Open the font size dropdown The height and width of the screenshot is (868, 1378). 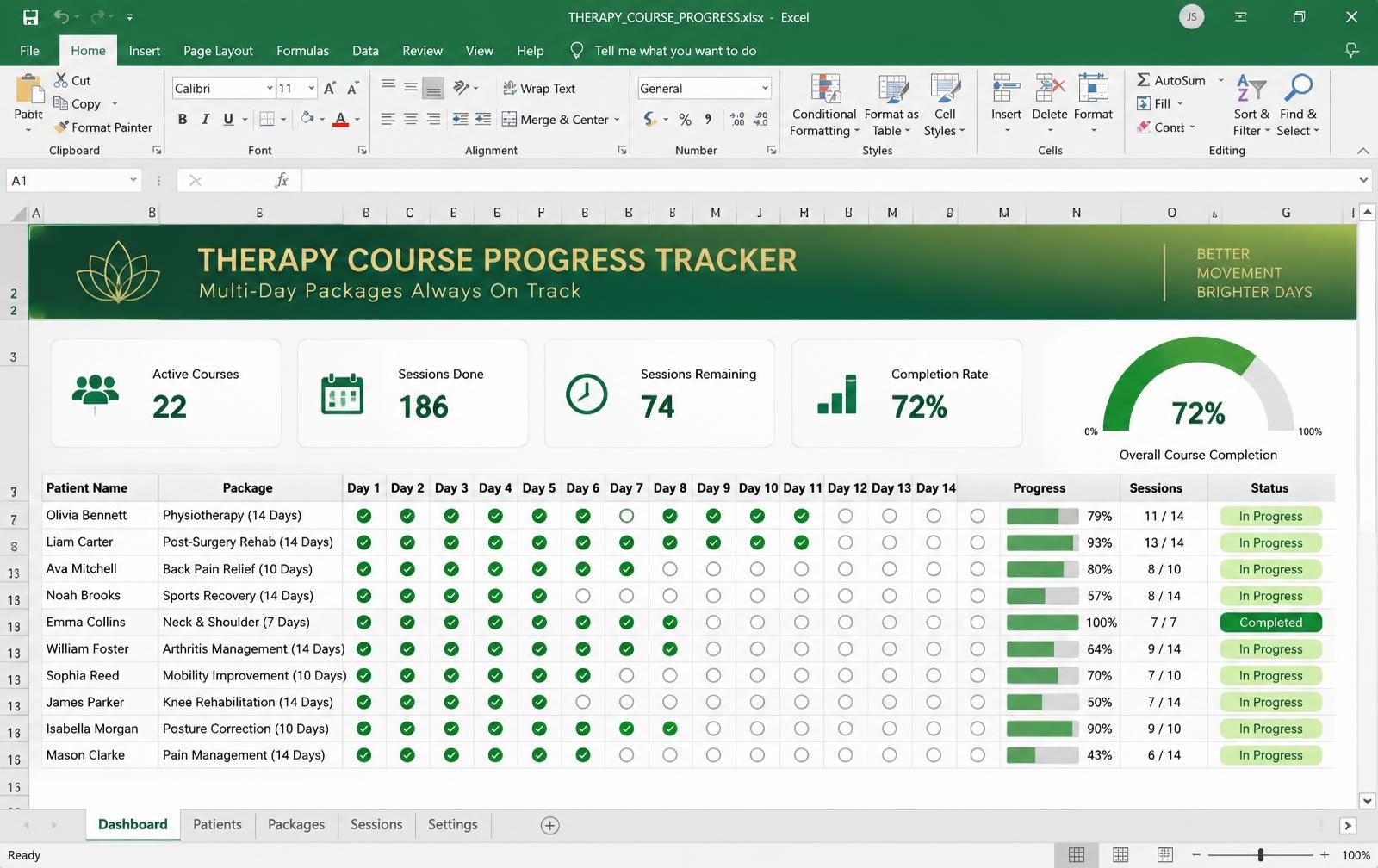311,88
